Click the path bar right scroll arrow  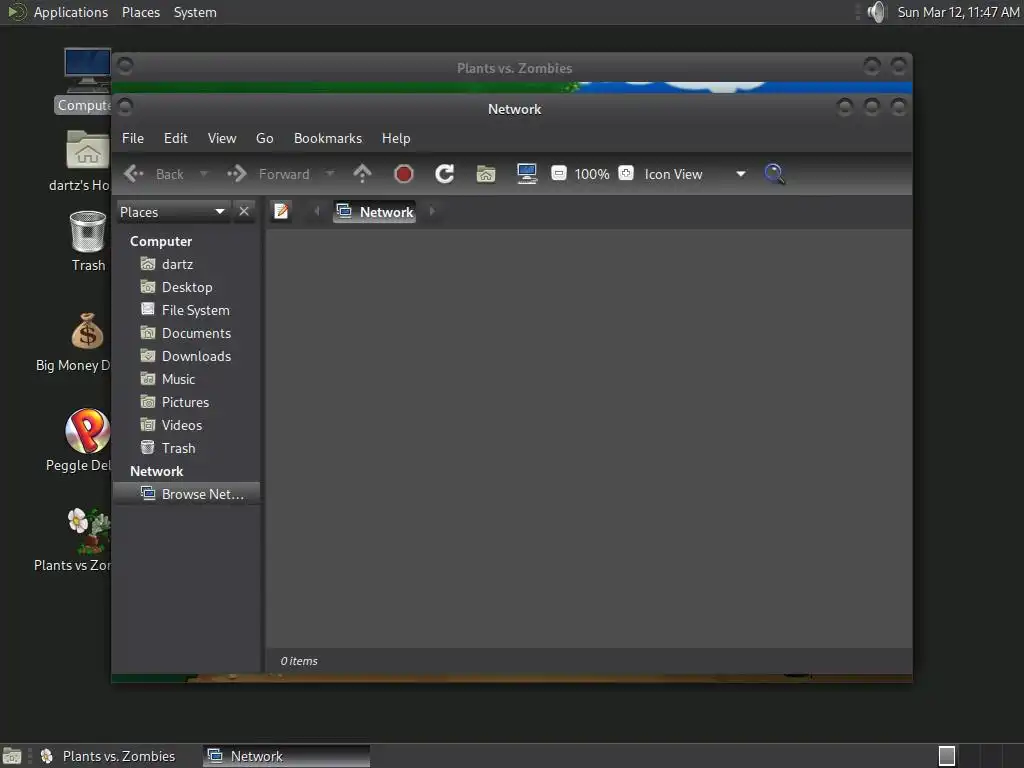pyautogui.click(x=432, y=211)
